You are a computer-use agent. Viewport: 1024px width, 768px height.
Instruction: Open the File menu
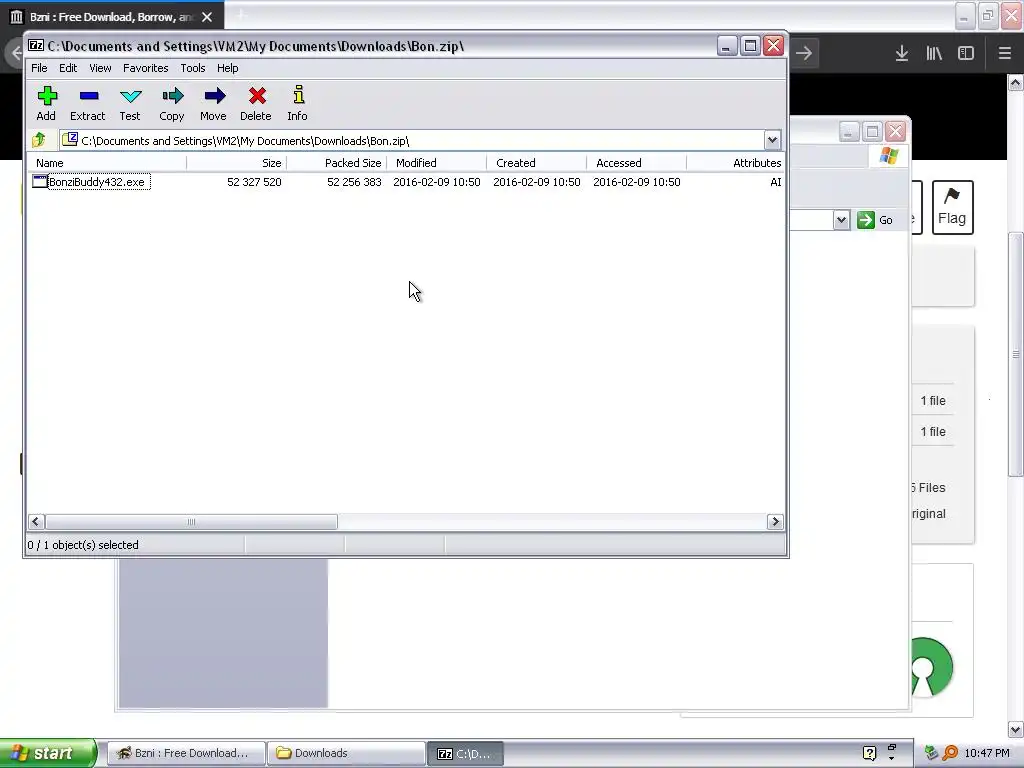click(x=39, y=68)
